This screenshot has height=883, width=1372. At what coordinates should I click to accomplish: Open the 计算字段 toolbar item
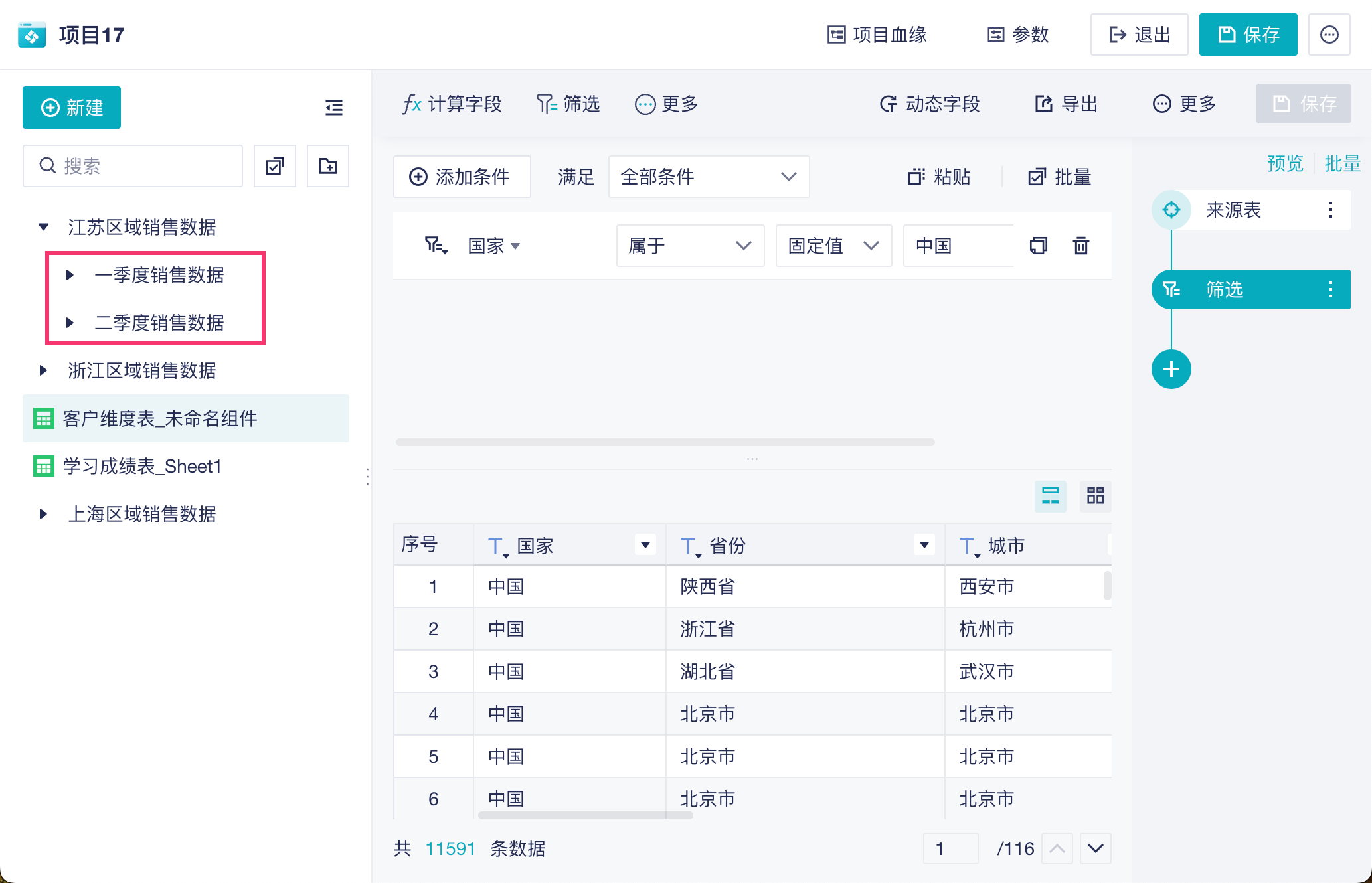point(452,104)
